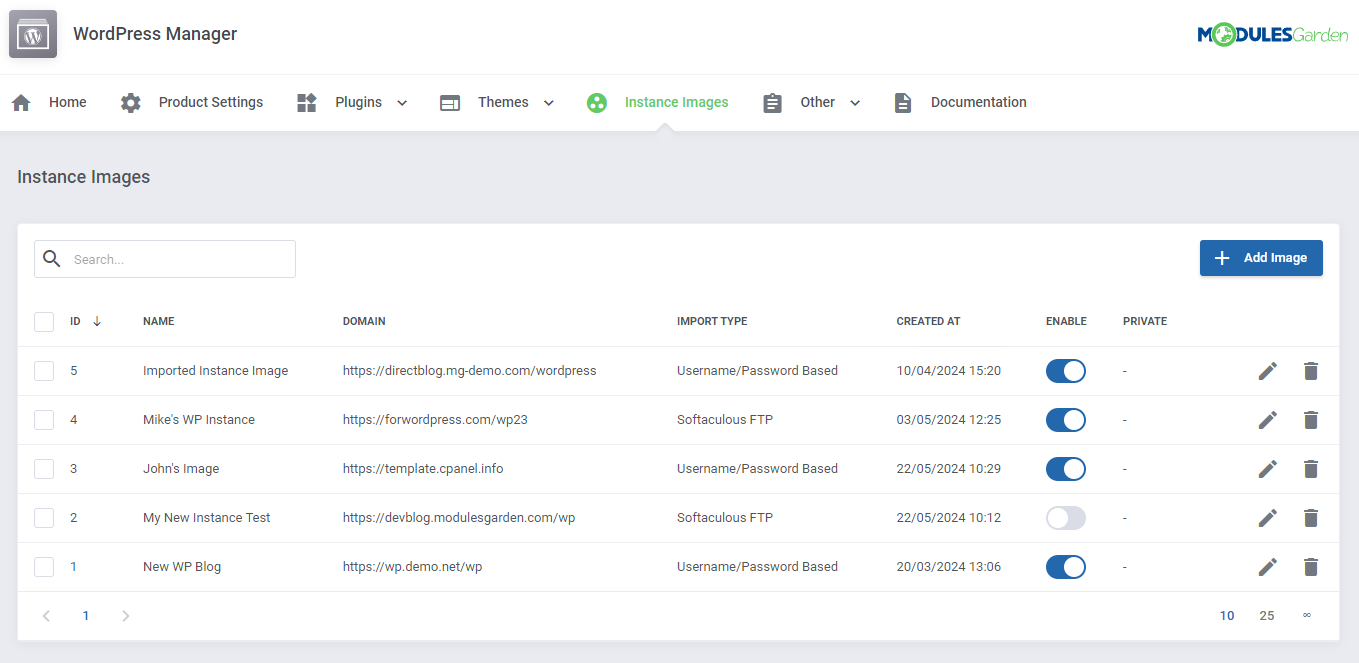Open the https://template.cpanel.info link
Screen dimensions: 1359x663
click(423, 468)
